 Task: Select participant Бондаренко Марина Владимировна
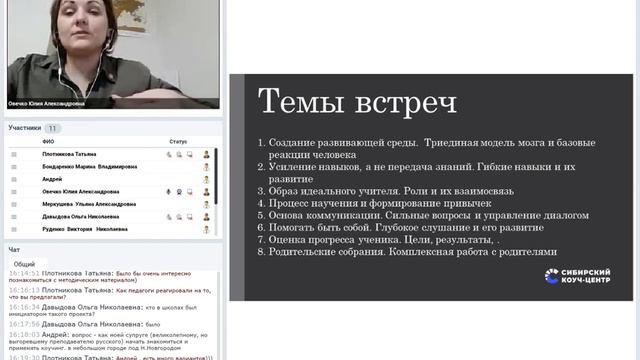point(90,167)
